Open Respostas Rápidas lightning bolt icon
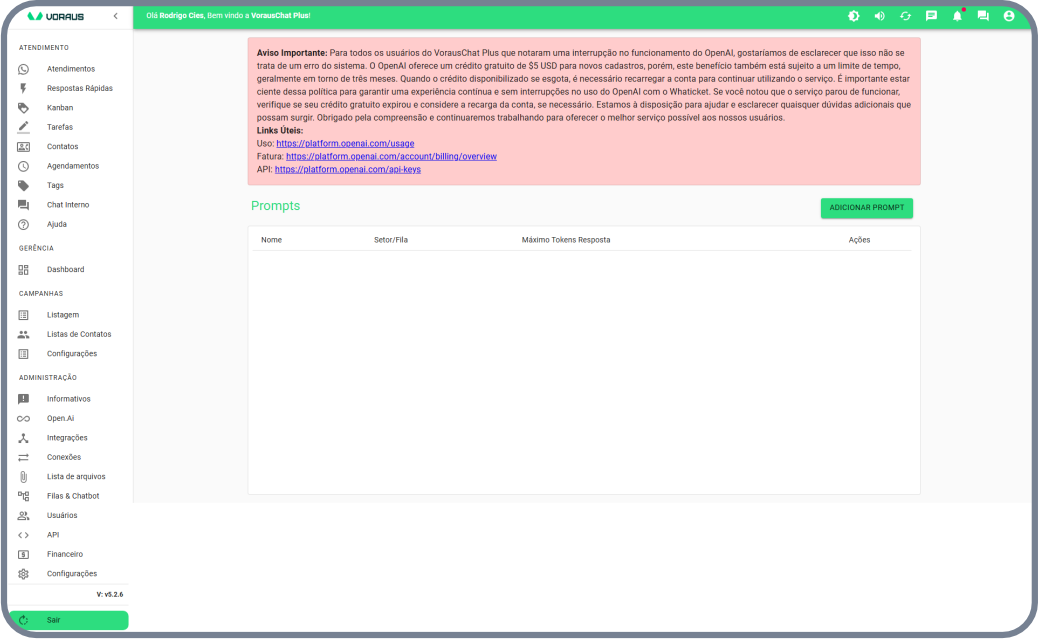This screenshot has width=1038, height=639. (24, 88)
